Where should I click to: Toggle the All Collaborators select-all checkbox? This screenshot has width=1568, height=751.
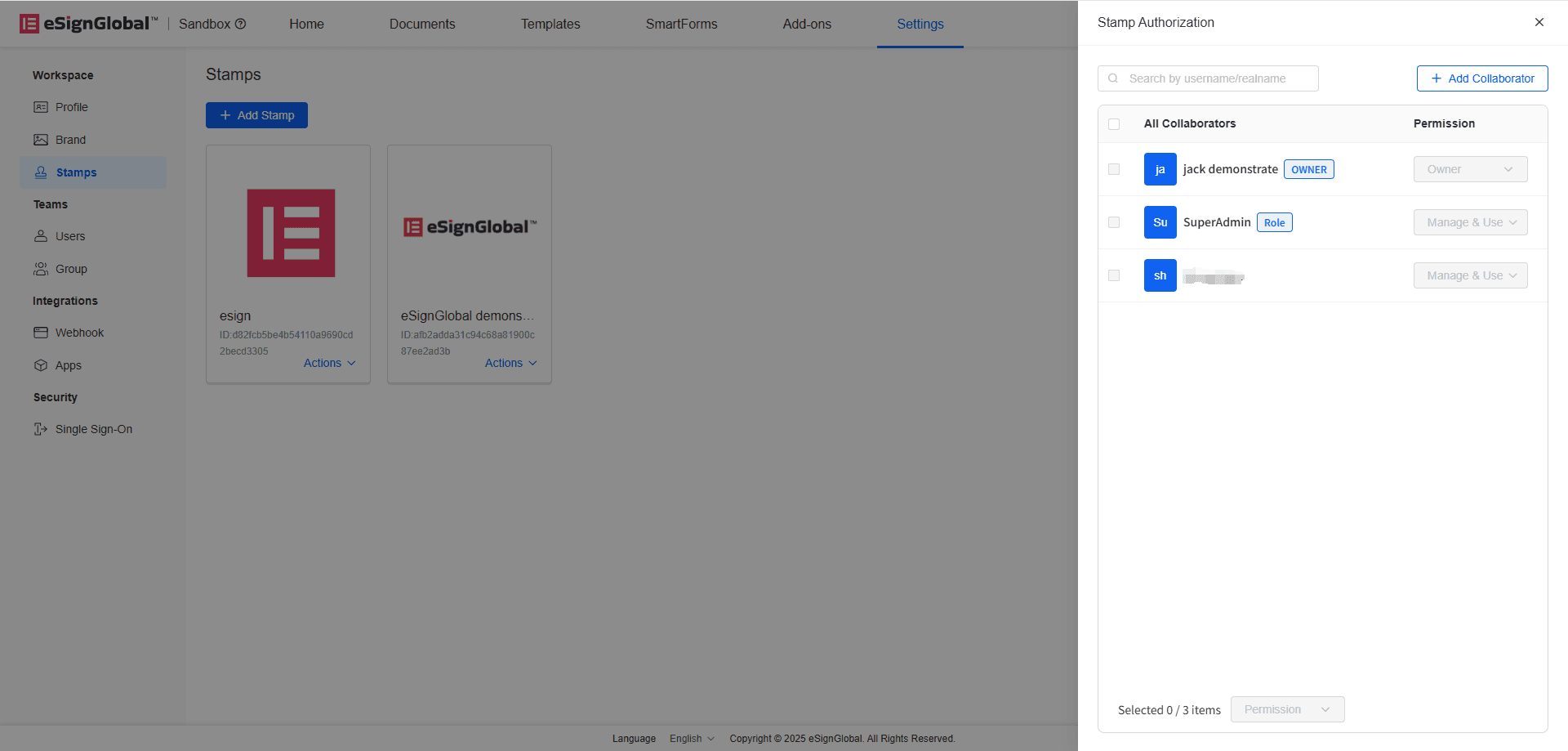point(1114,124)
